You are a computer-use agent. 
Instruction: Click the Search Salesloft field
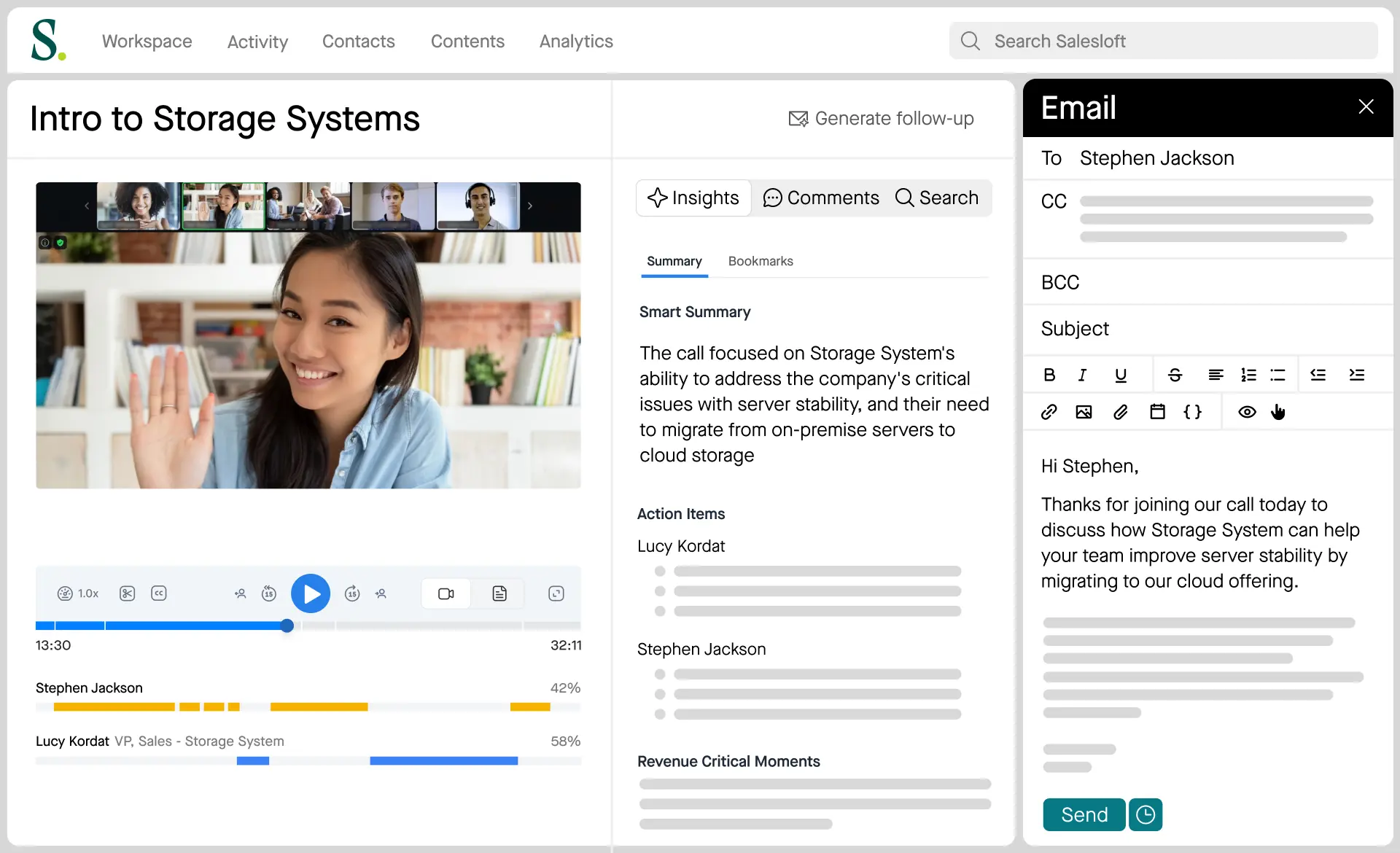pos(1163,41)
